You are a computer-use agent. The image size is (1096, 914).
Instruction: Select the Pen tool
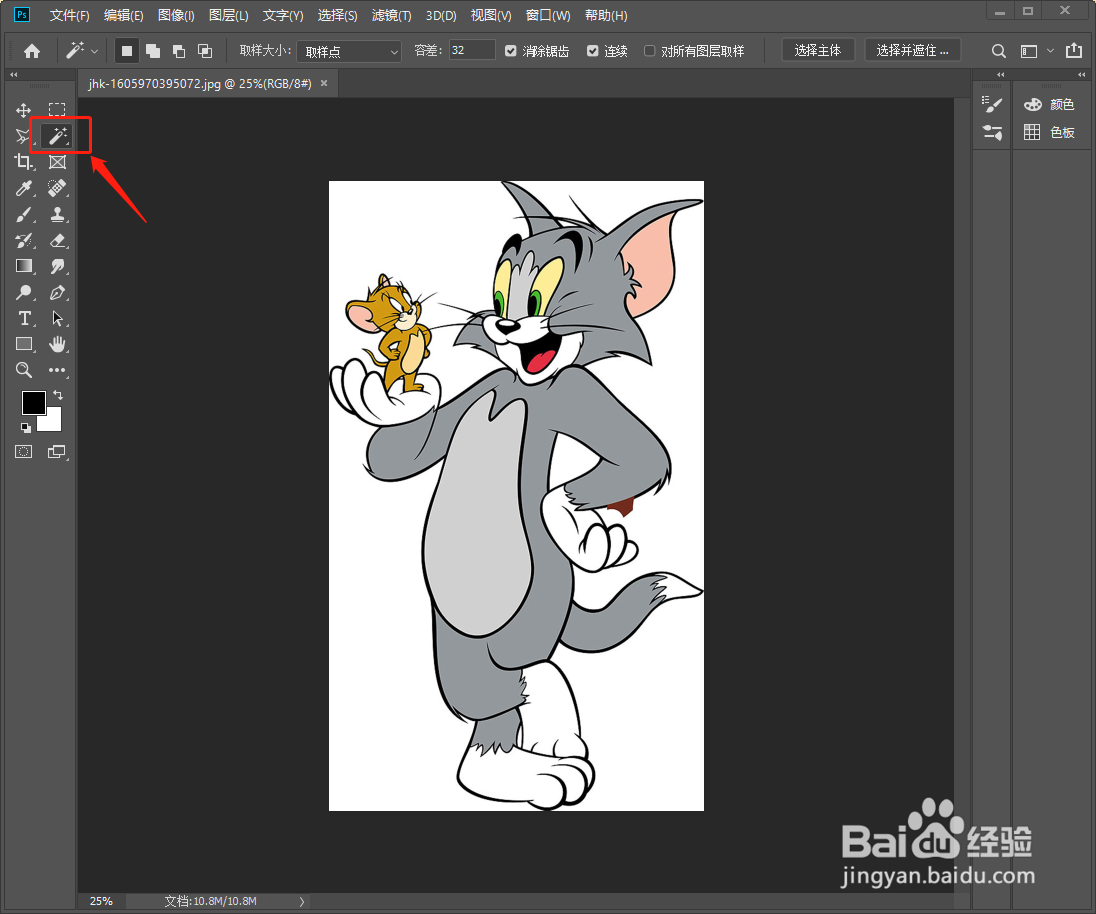pos(57,293)
